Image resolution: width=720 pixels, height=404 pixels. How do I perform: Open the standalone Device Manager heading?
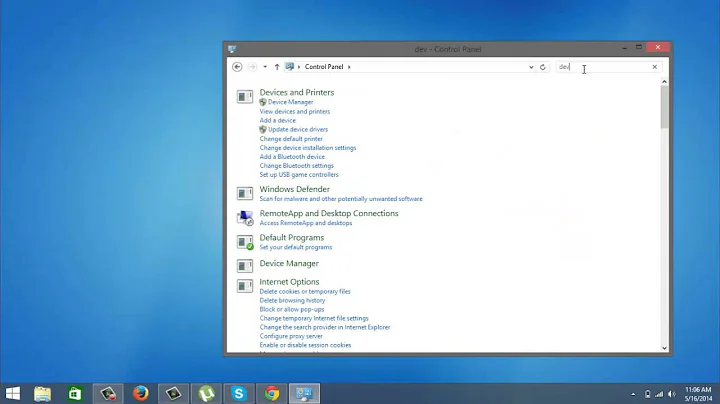tap(289, 264)
